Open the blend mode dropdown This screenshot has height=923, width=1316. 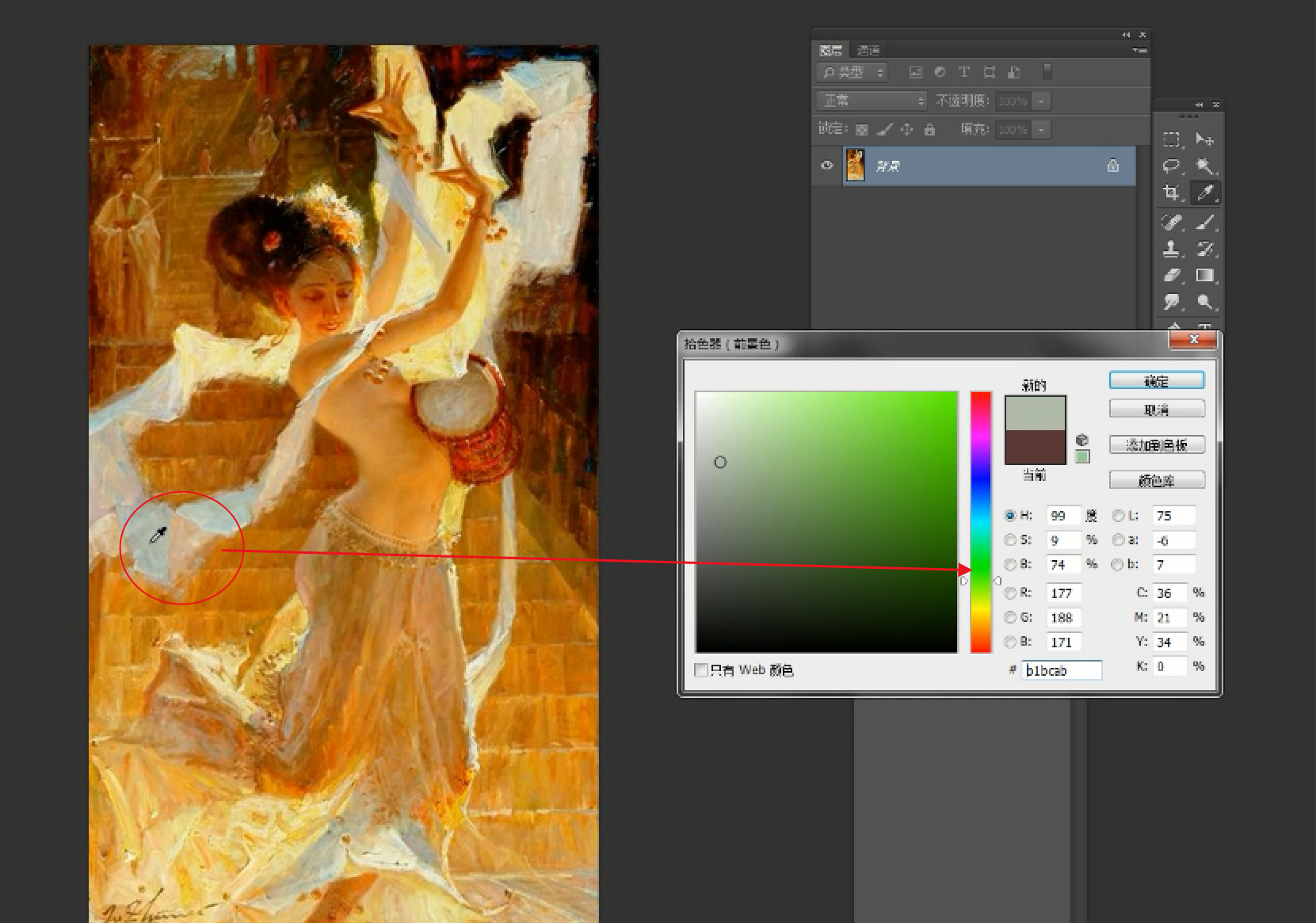pos(872,101)
